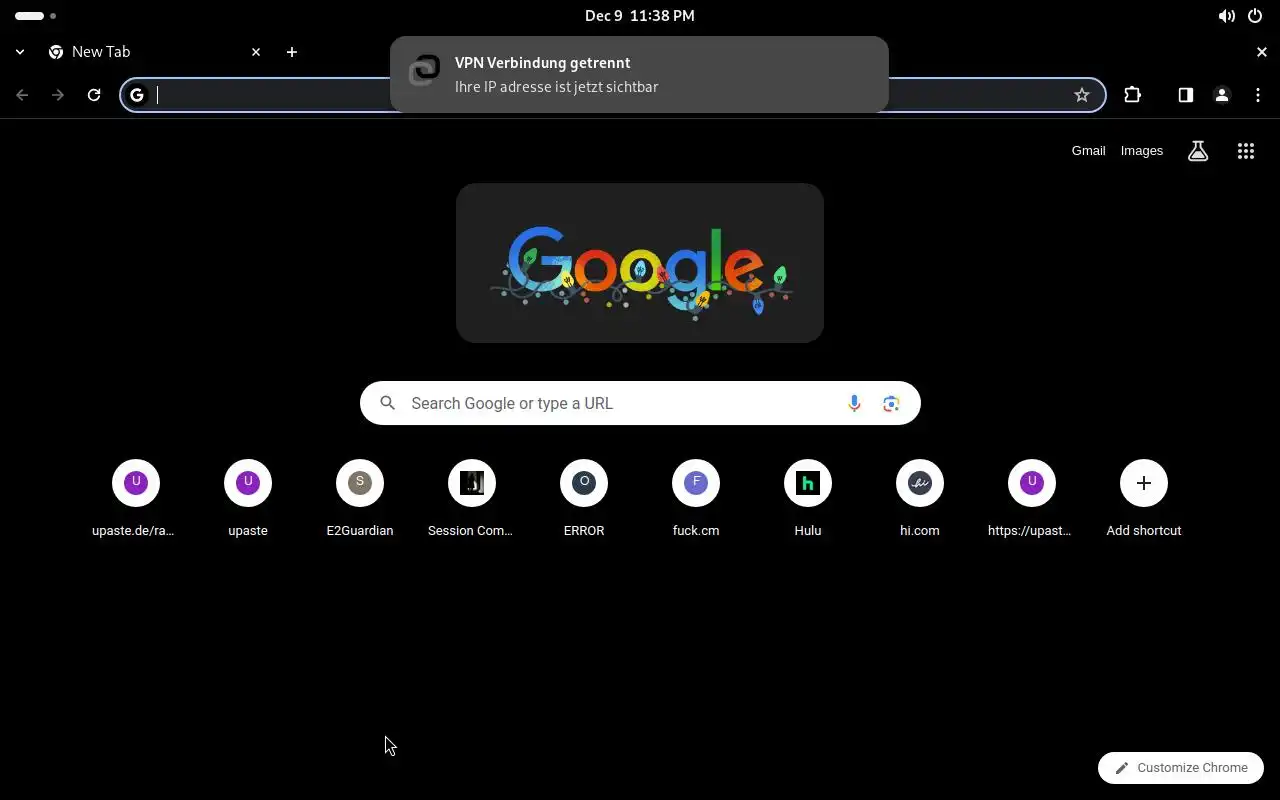Screen dimensions: 1280x800
Task: Open the Chrome profile avatar icon
Action: [1221, 95]
